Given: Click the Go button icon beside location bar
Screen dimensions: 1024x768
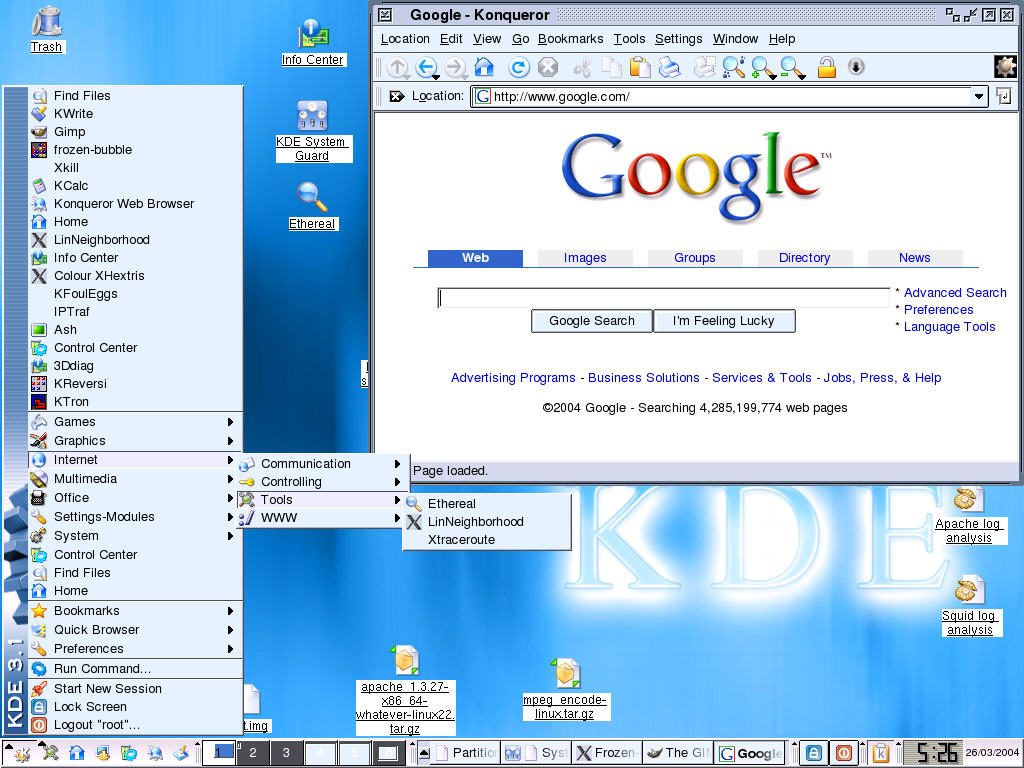Looking at the screenshot, I should pyautogui.click(x=1004, y=97).
